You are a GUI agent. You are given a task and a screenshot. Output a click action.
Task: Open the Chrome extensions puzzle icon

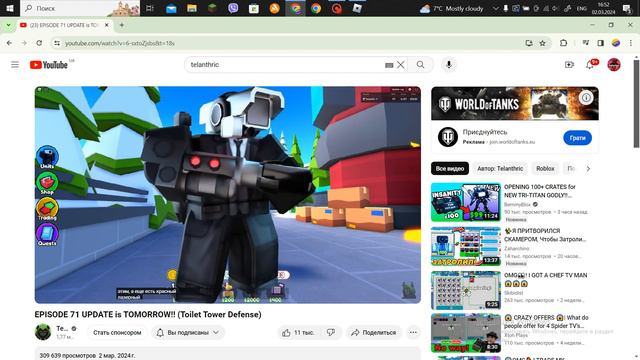pos(563,43)
